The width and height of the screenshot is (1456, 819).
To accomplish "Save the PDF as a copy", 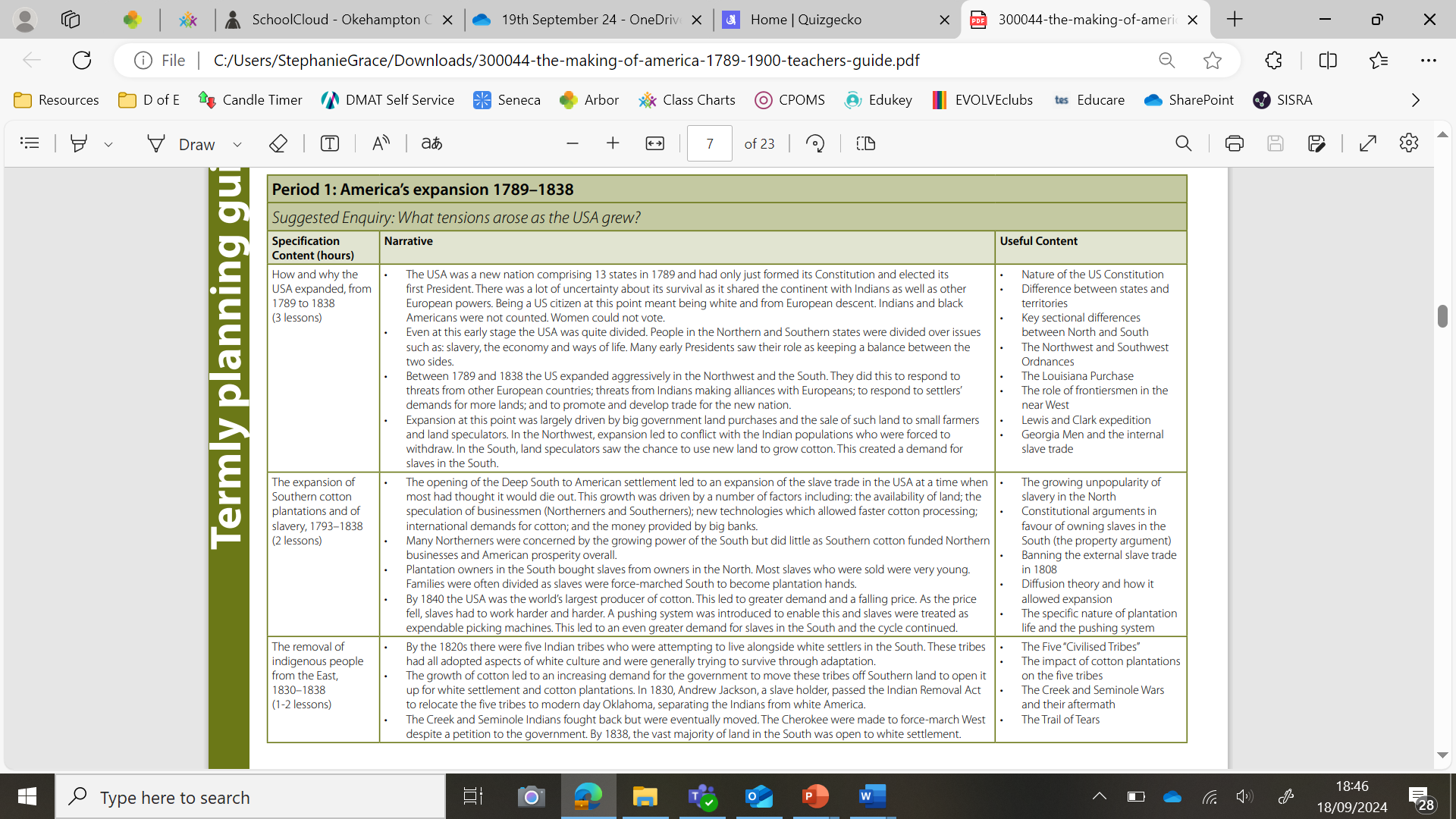I will 1316,143.
